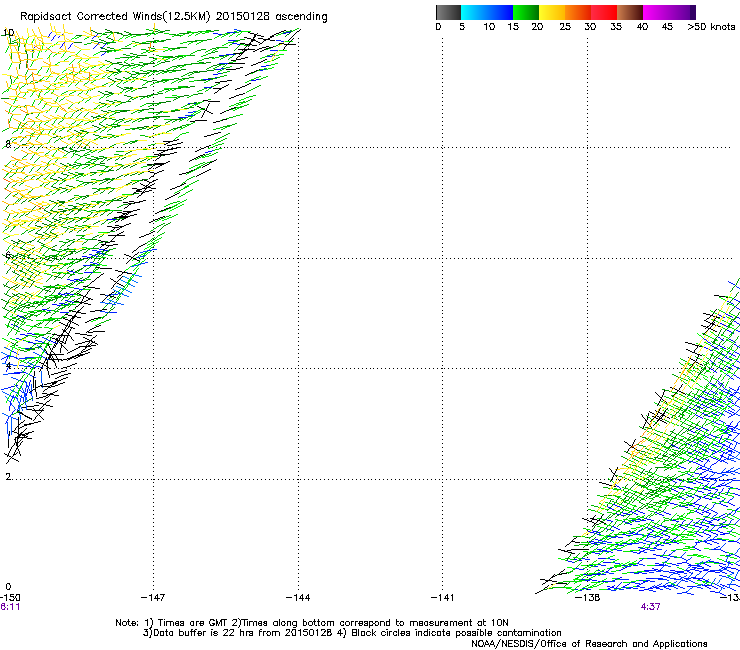Click the latitude label '2' on the left axis

coord(8,476)
